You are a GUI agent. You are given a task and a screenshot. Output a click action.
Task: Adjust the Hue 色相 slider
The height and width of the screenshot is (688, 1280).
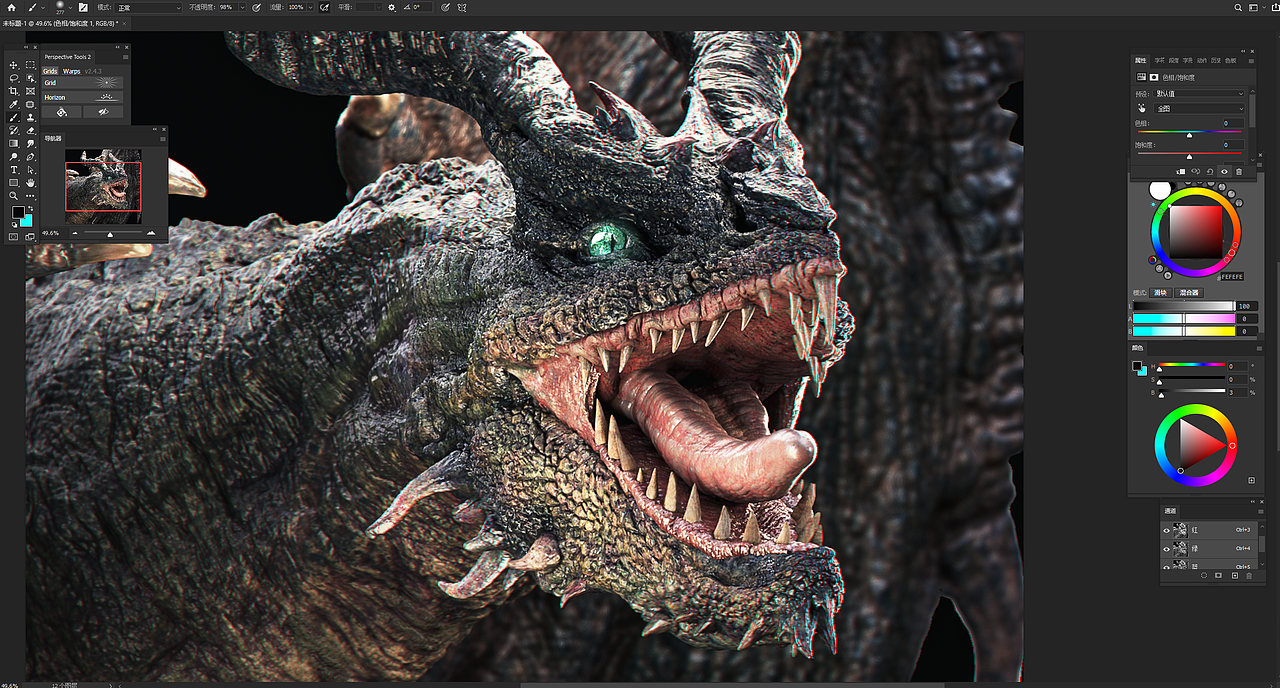[x=1189, y=133]
